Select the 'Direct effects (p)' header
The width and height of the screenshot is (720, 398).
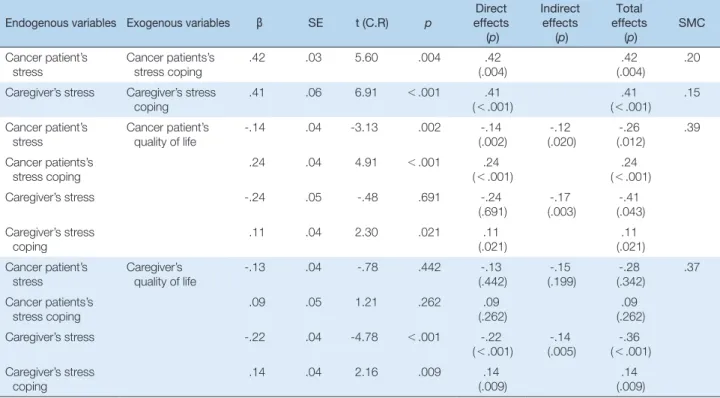(491, 23)
